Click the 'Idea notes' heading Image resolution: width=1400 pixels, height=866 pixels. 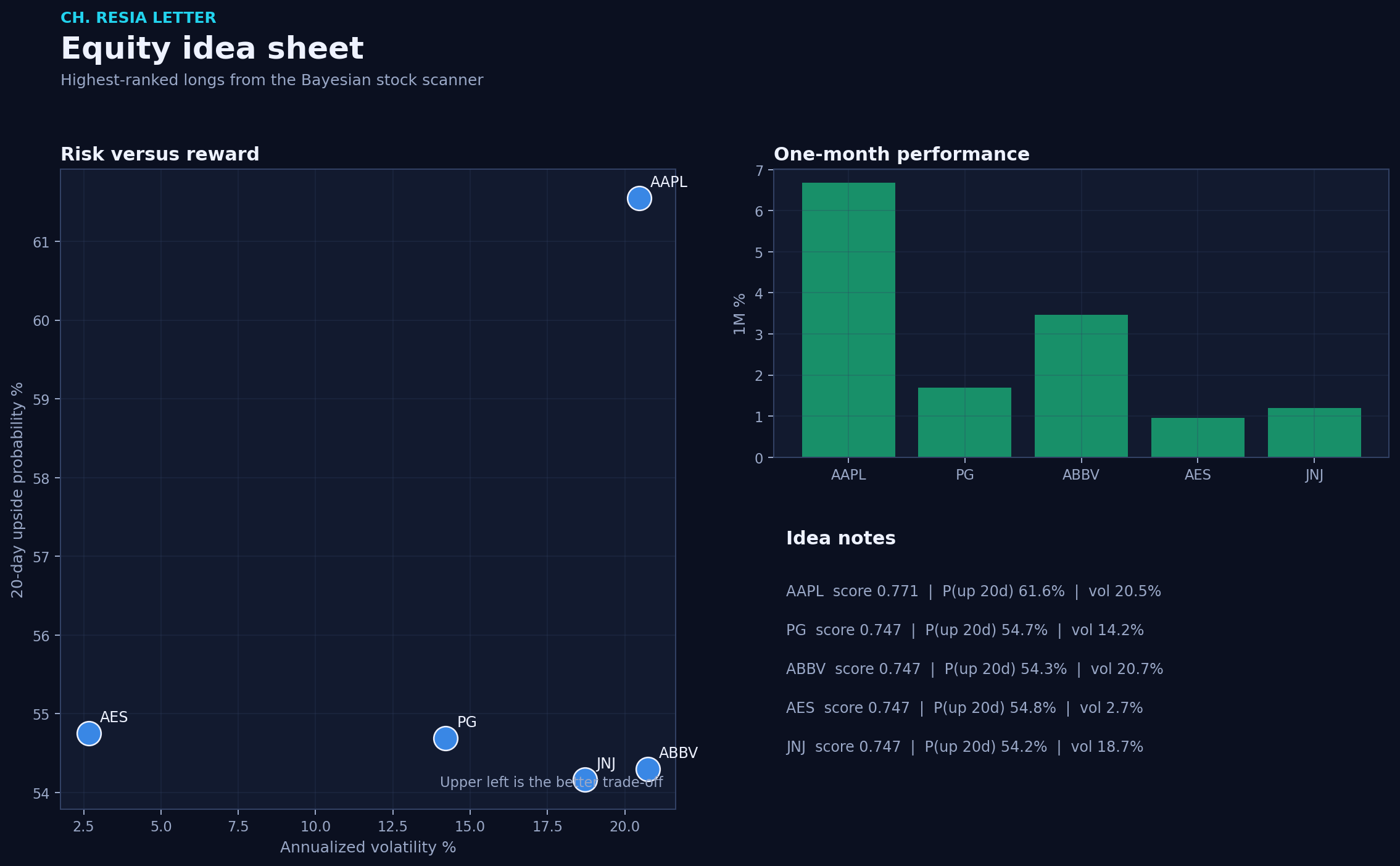click(840, 538)
